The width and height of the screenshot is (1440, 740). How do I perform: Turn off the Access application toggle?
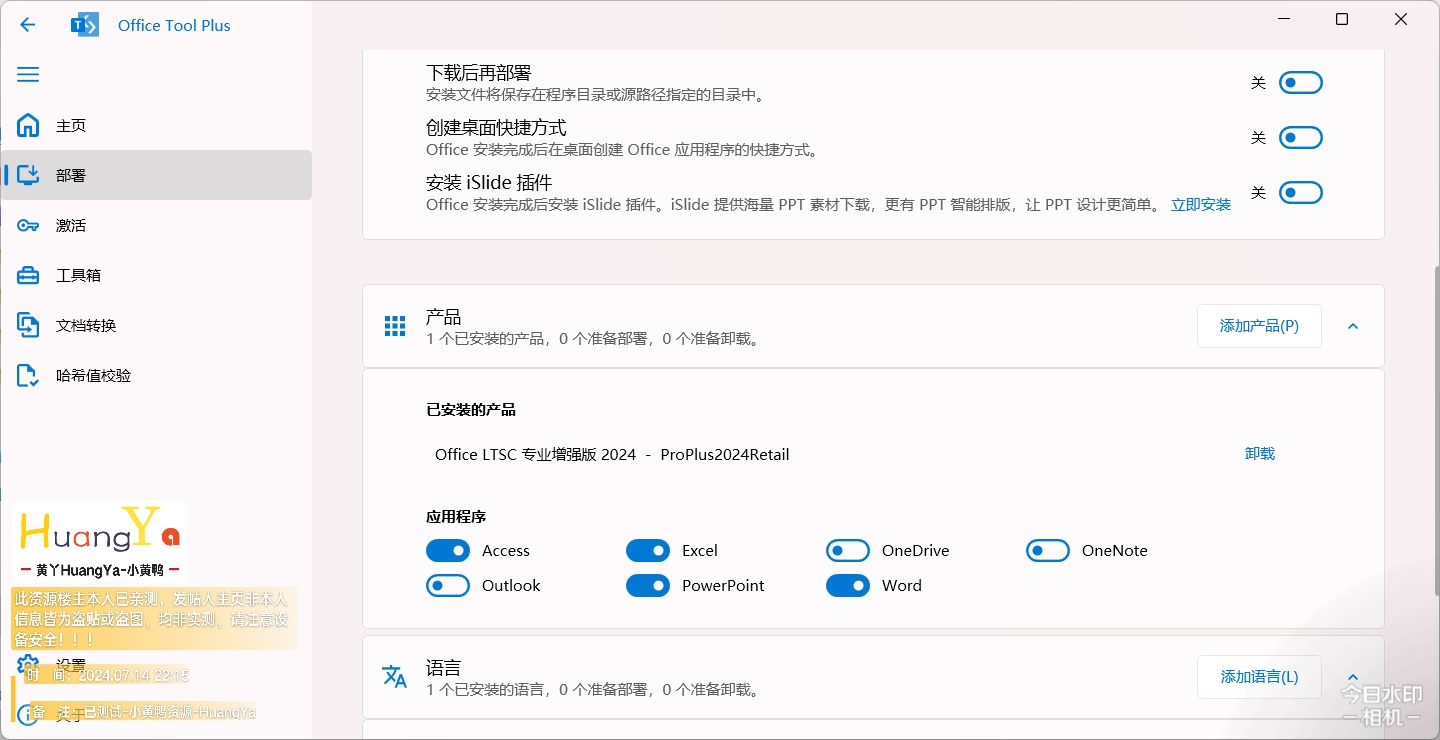pos(448,551)
